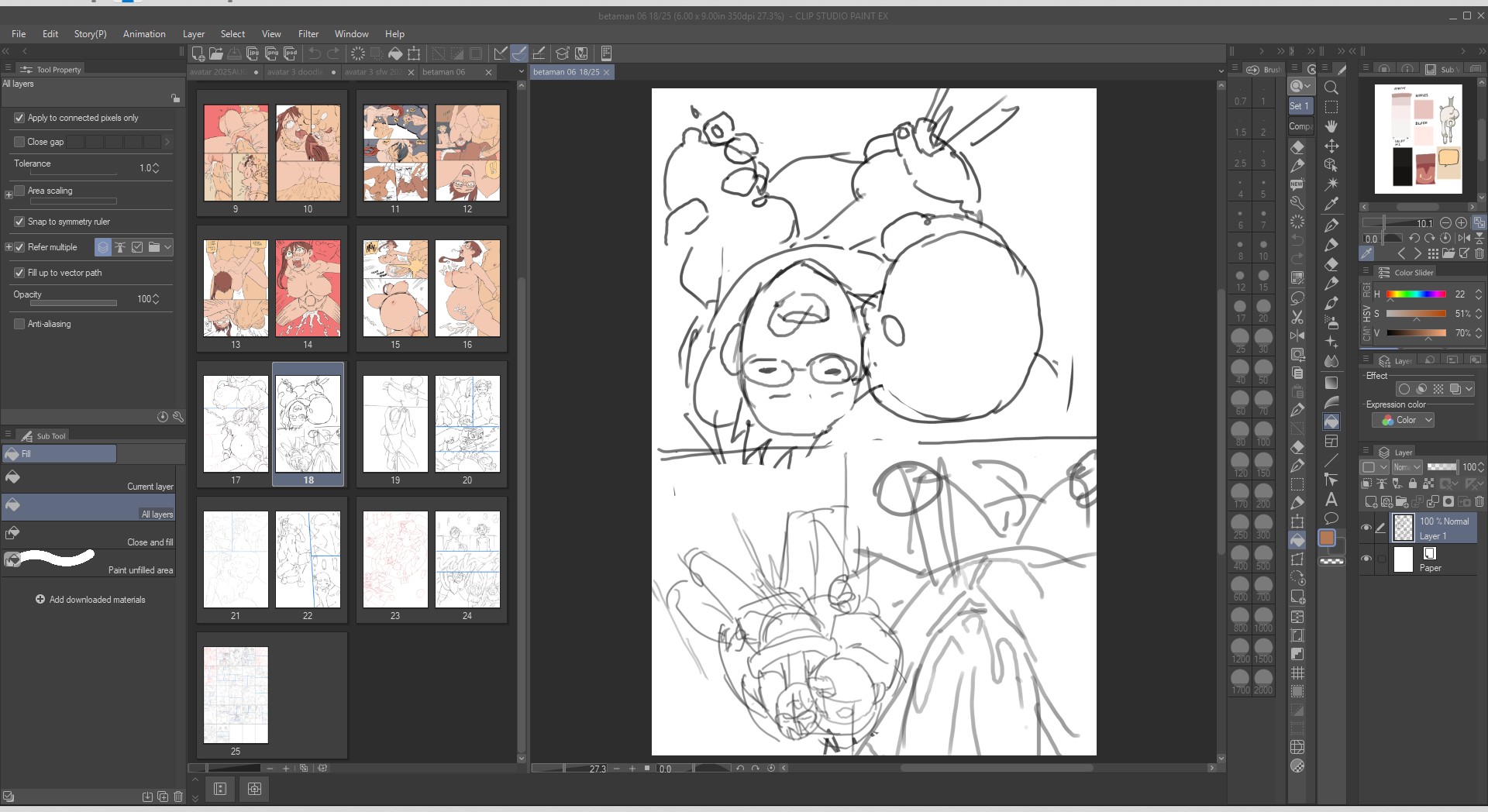
Task: Select the Frame border tool
Action: tap(1331, 442)
